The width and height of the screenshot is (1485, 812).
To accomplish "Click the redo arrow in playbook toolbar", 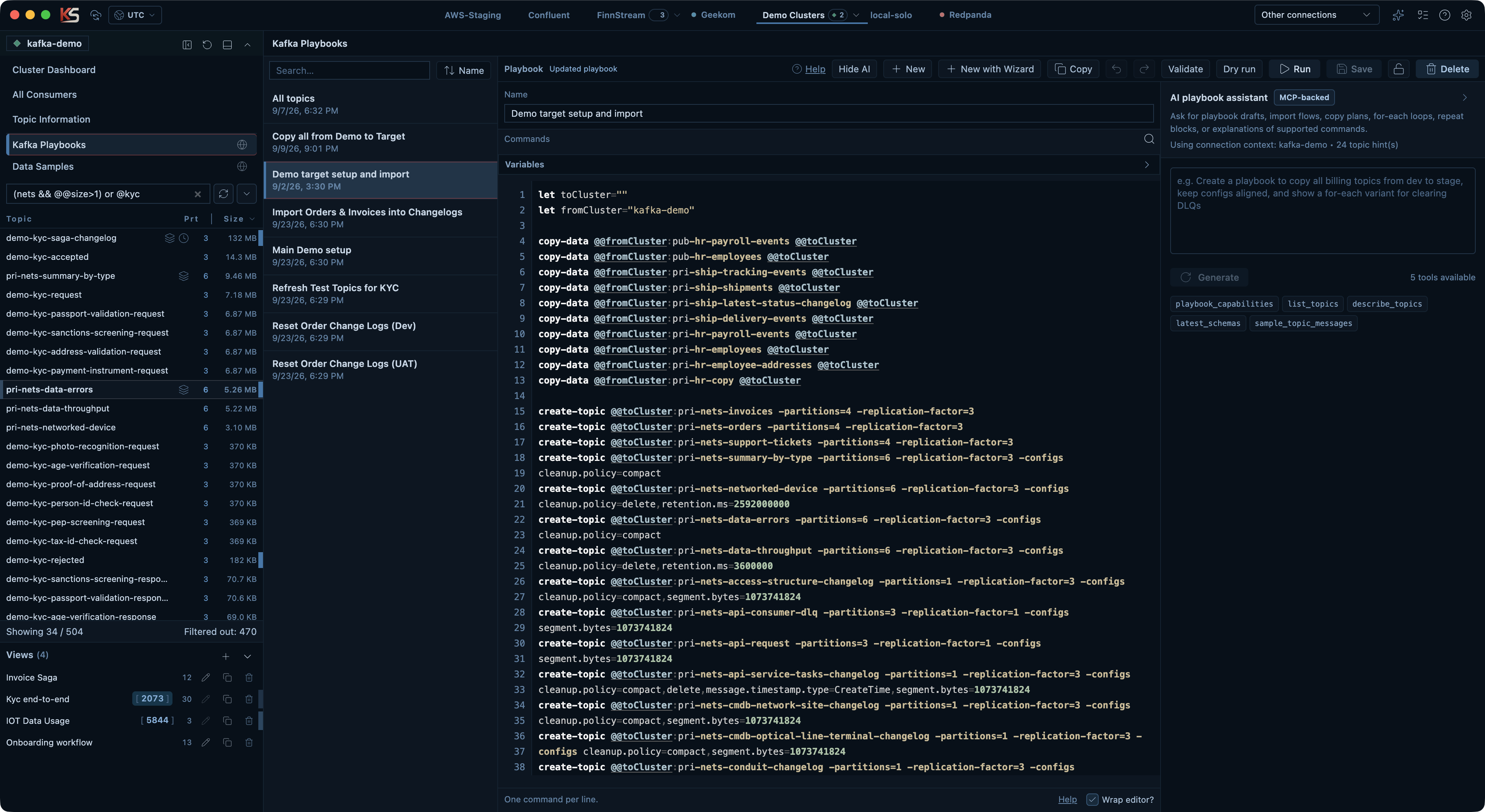I will 1144,69.
